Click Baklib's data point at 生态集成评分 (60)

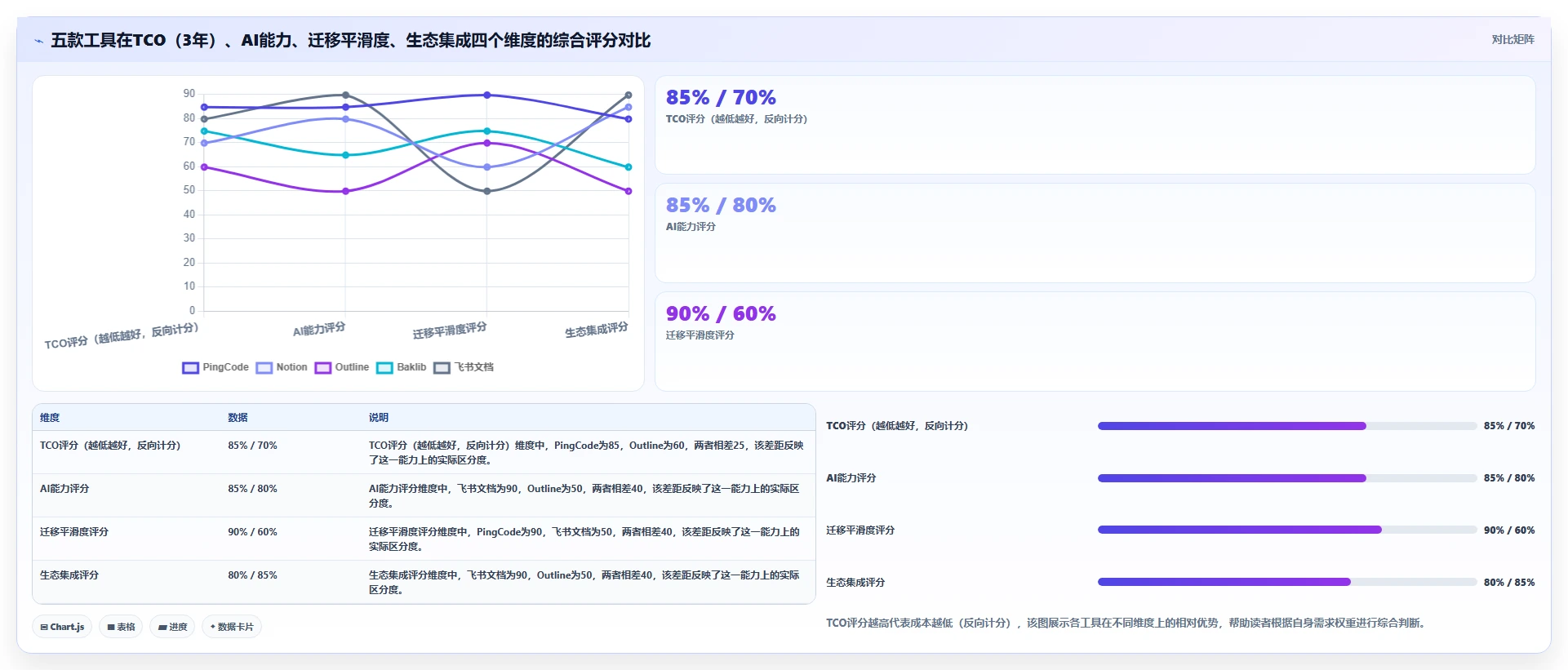[x=629, y=167]
